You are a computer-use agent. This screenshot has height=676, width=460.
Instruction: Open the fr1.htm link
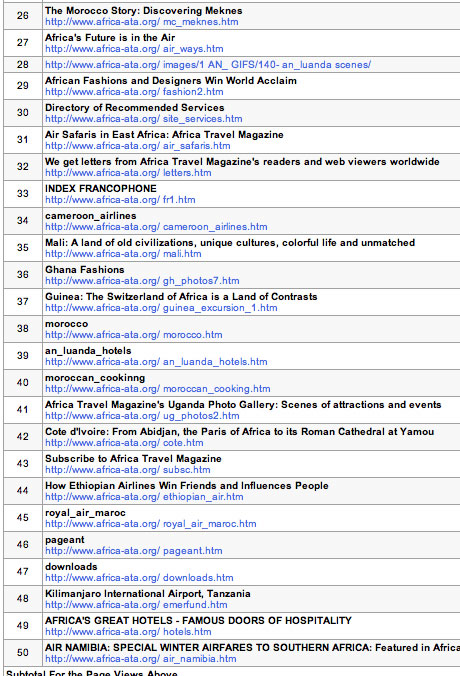(x=120, y=200)
